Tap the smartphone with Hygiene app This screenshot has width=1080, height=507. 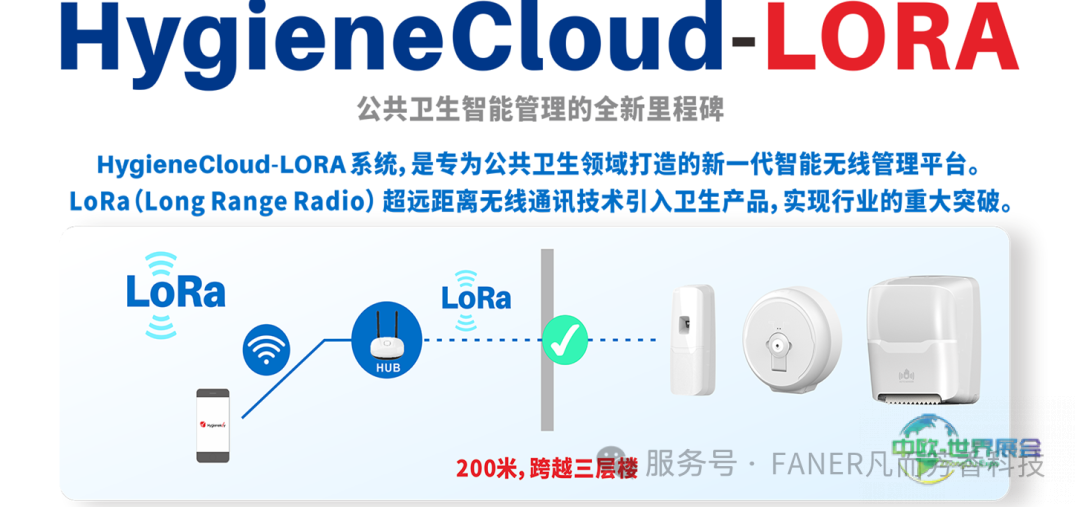(x=213, y=425)
